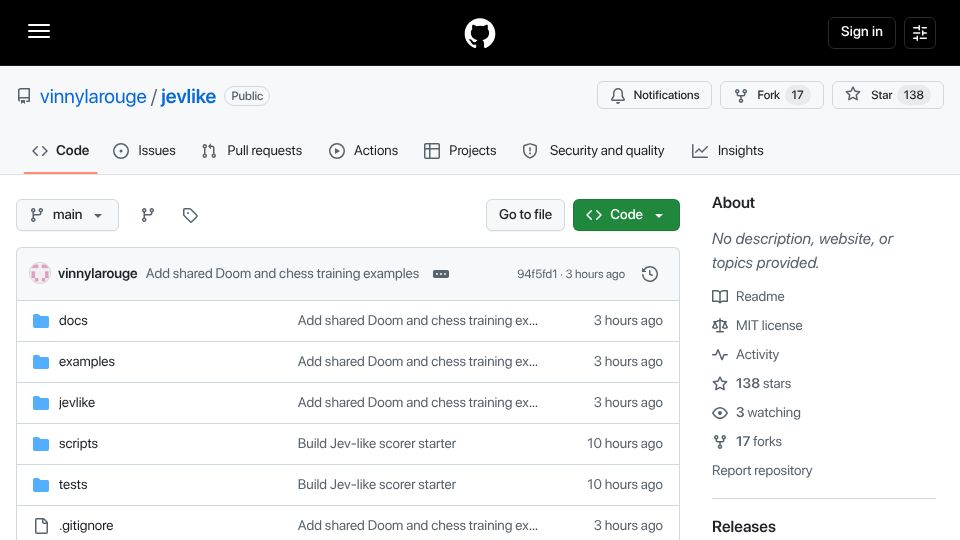The image size is (960, 540).
Task: Open the tests folder
Action: pyautogui.click(x=73, y=485)
